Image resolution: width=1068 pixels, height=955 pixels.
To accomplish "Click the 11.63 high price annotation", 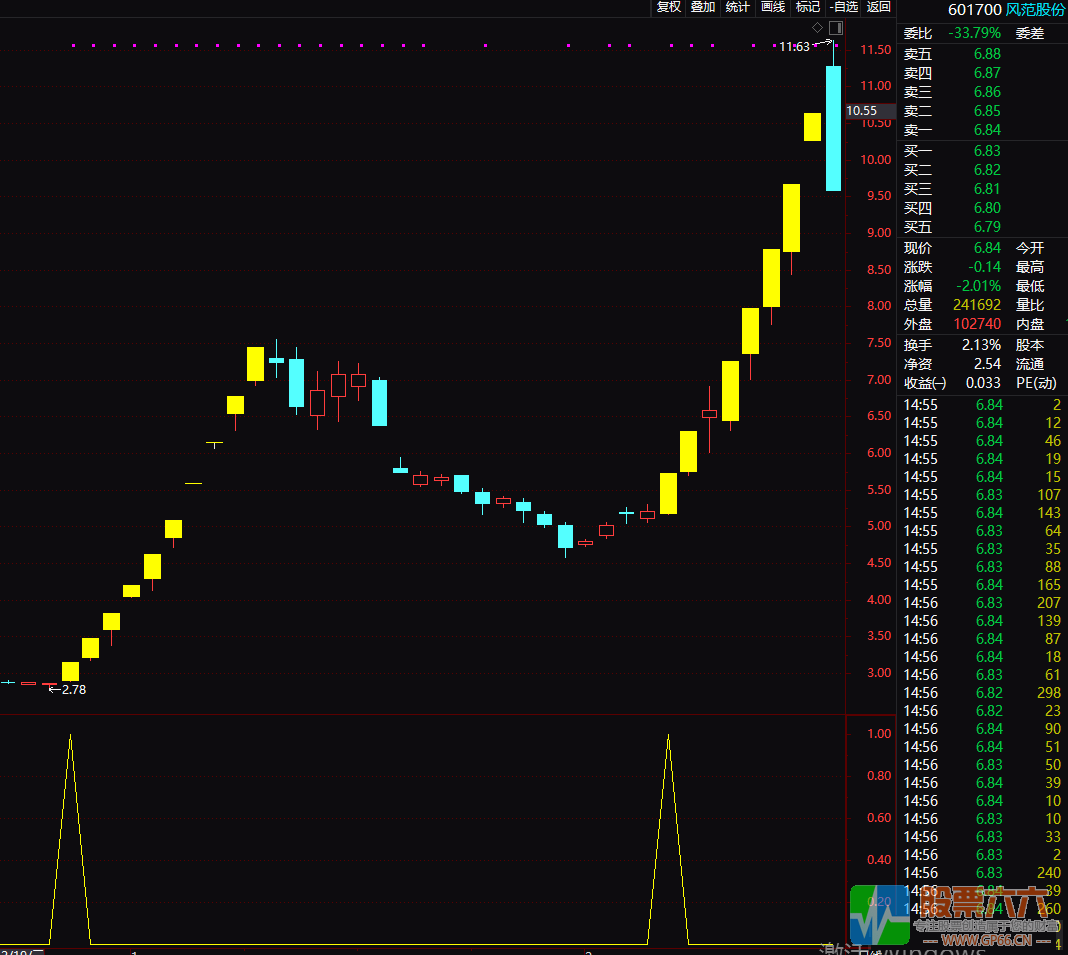I will click(x=795, y=46).
